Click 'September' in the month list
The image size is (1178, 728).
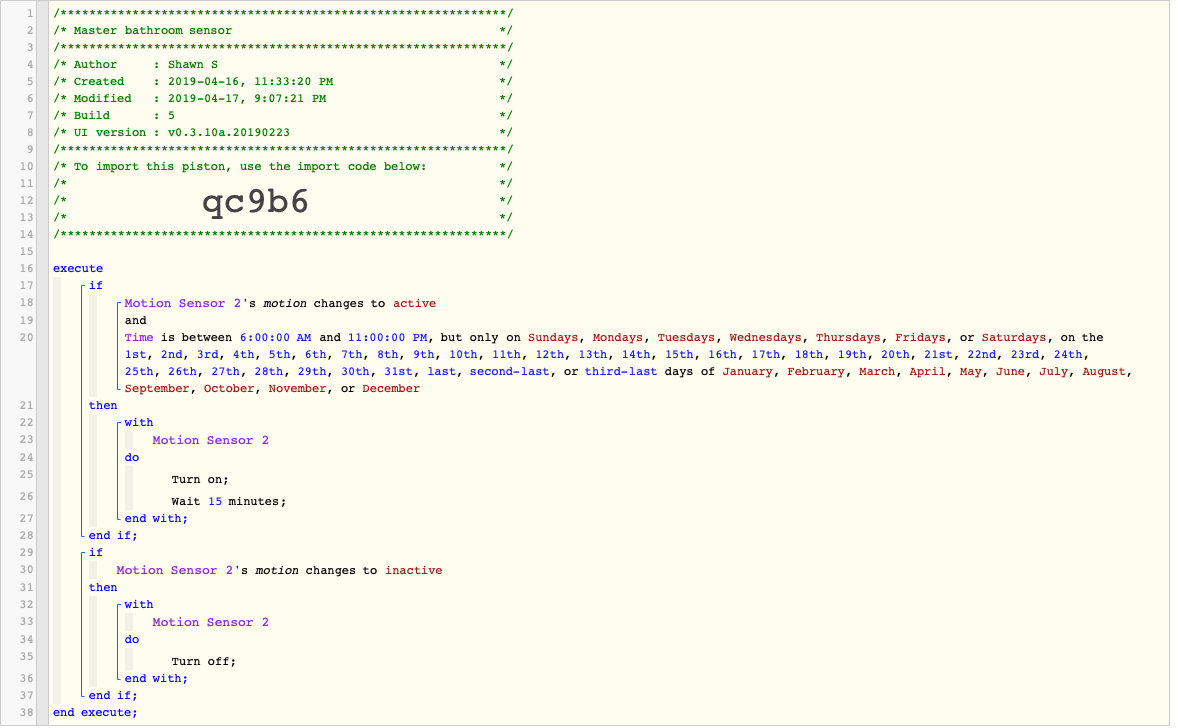pyautogui.click(x=157, y=388)
